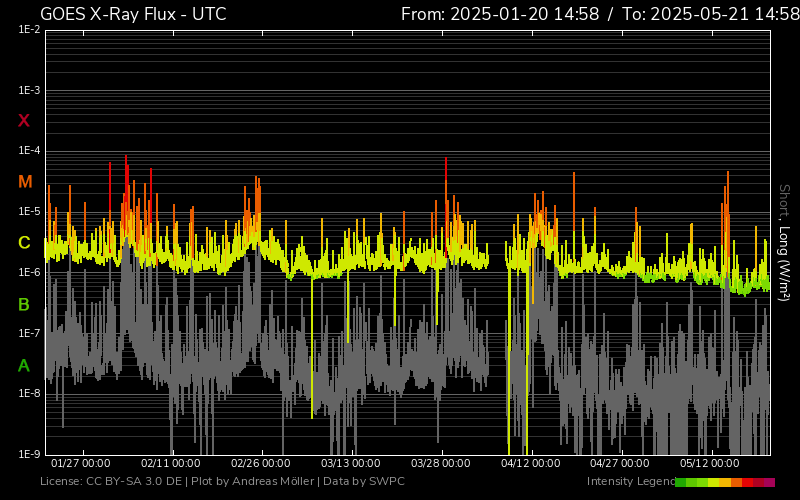Viewport: 800px width, 500px height.
Task: Click the 1E-7 y-axis label
Action: pos(29,333)
